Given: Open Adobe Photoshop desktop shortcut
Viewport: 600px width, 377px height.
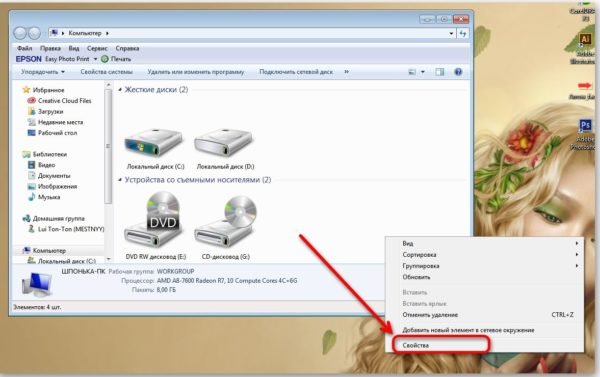Looking at the screenshot, I should (585, 125).
